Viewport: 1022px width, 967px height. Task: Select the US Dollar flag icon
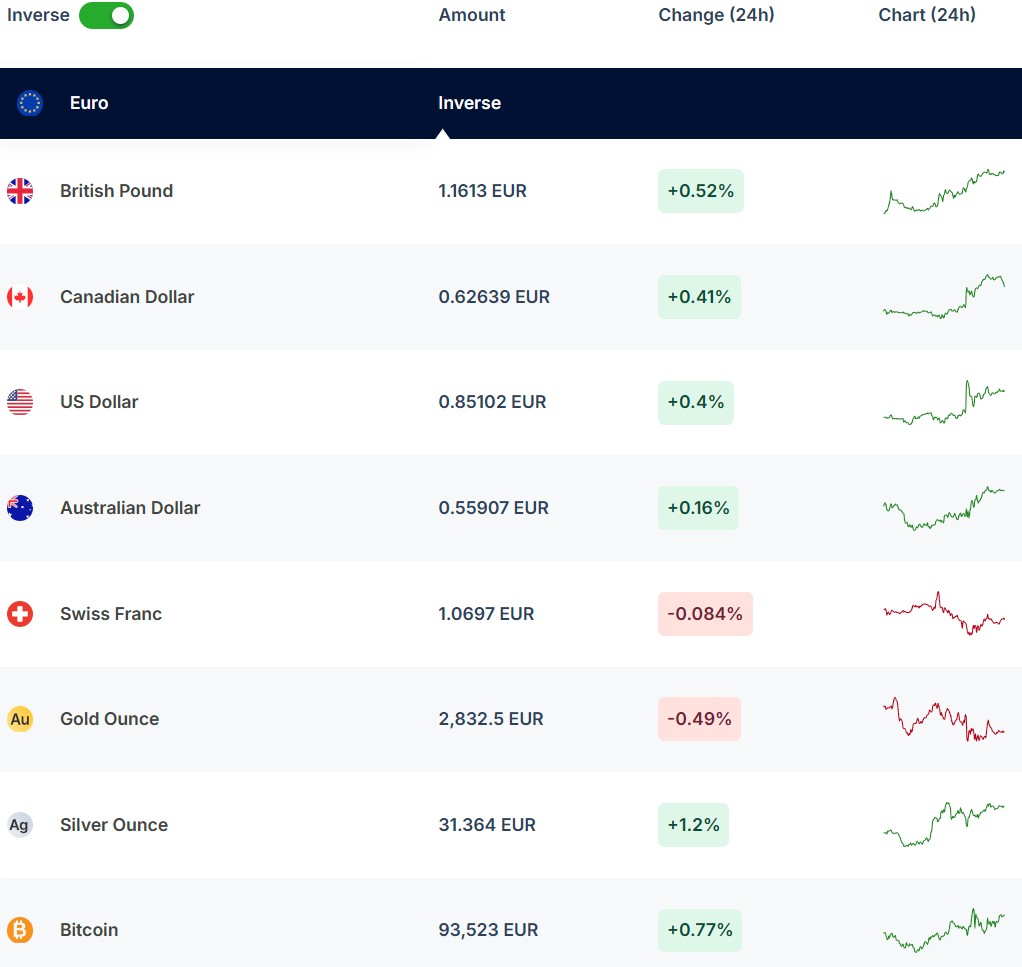pyautogui.click(x=20, y=402)
